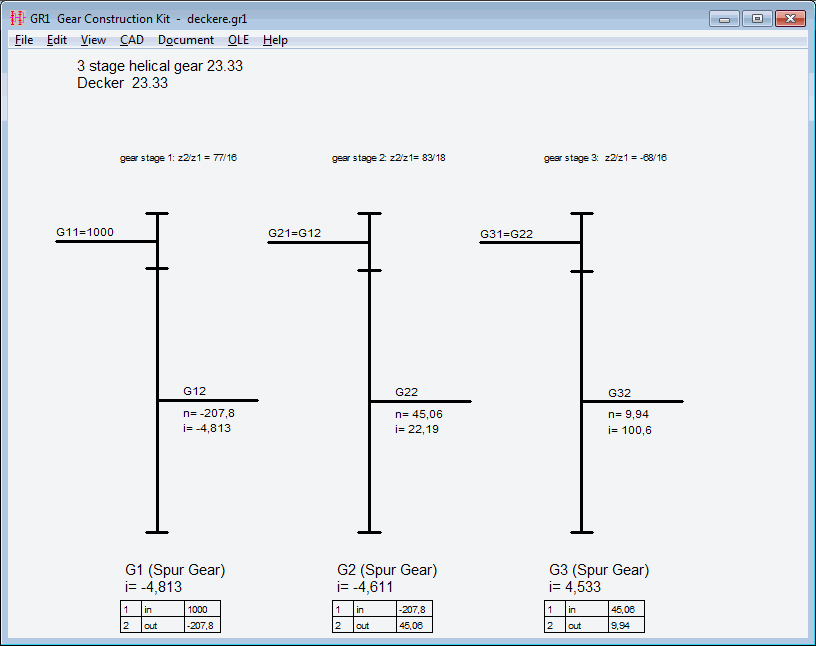Select the G11=1000 input shaft label

pos(85,233)
